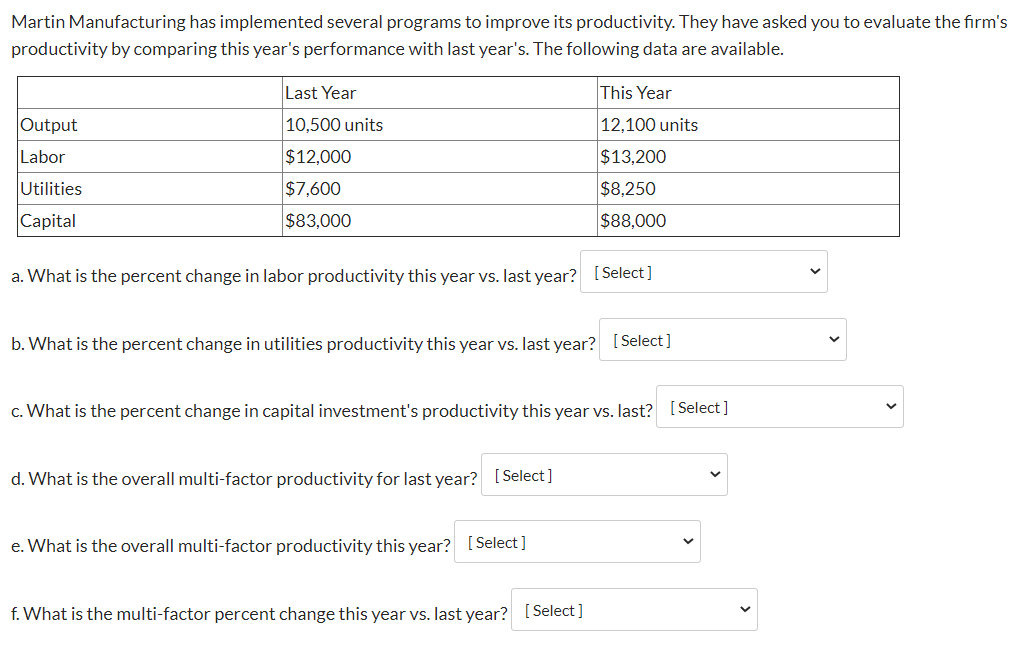The height and width of the screenshot is (668, 1034).
Task: Click the This Year column header
Action: 636,93
